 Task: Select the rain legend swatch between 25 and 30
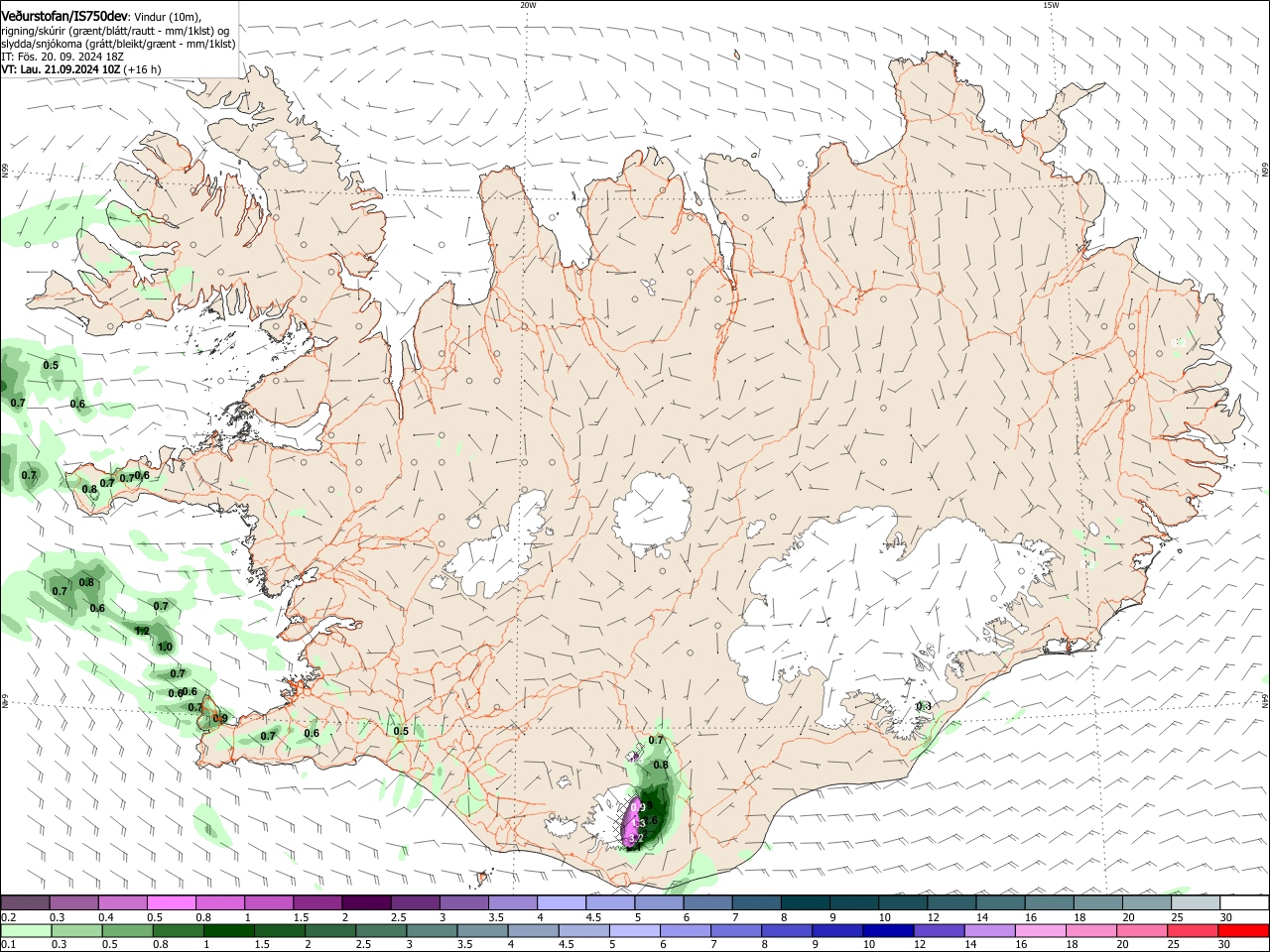1195,930
